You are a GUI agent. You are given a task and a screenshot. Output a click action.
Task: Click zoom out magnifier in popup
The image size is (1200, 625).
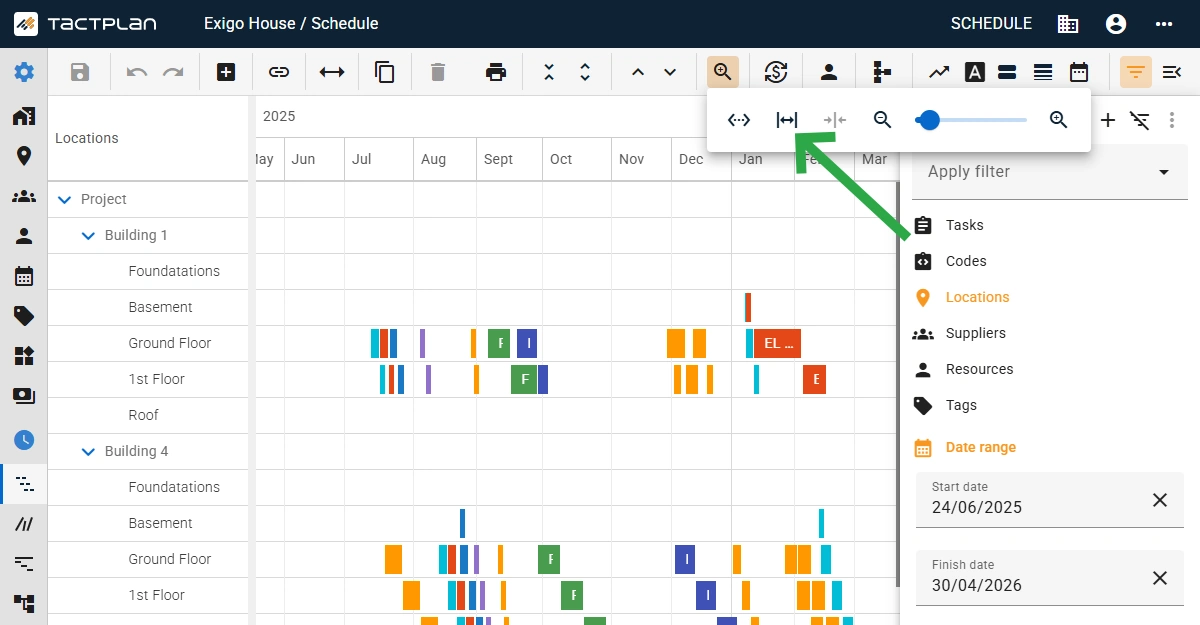click(882, 120)
